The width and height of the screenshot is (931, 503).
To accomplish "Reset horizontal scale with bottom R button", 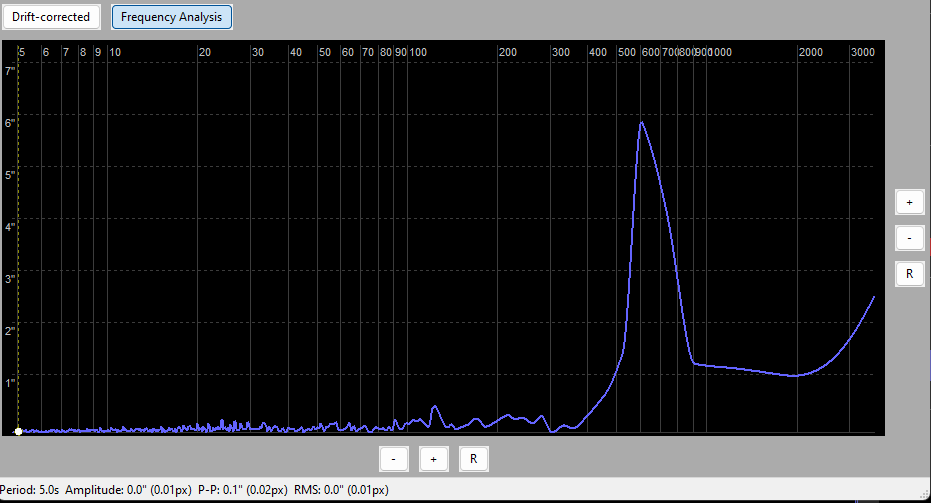I will (473, 459).
